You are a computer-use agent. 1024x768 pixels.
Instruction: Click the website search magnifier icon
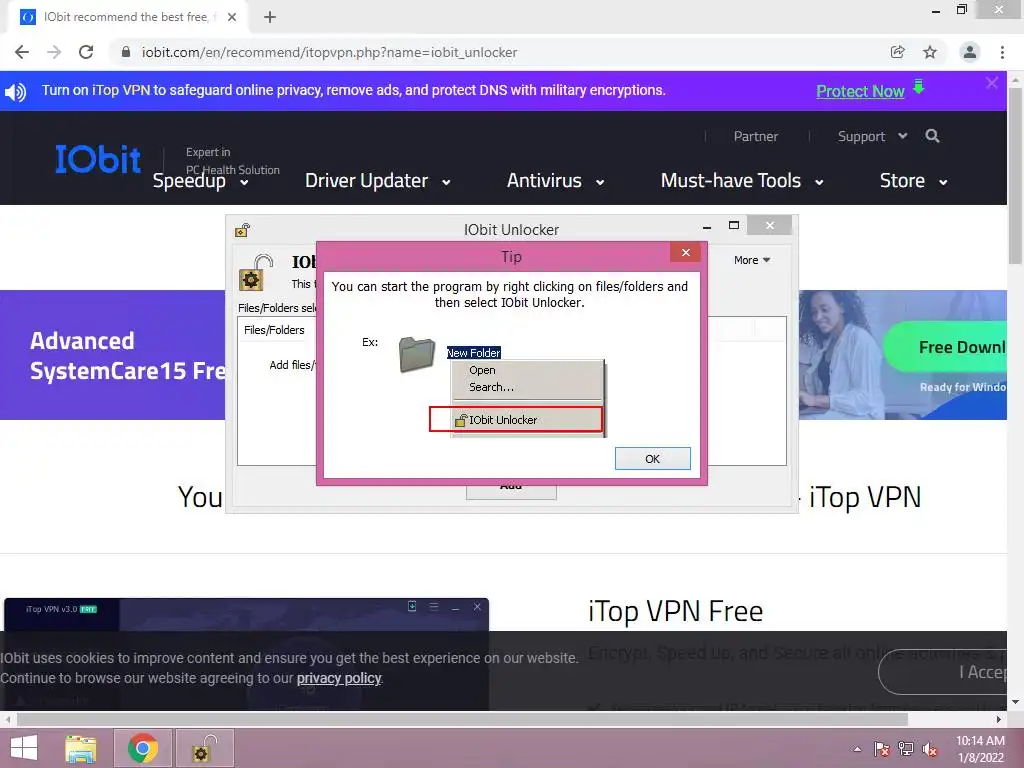933,136
